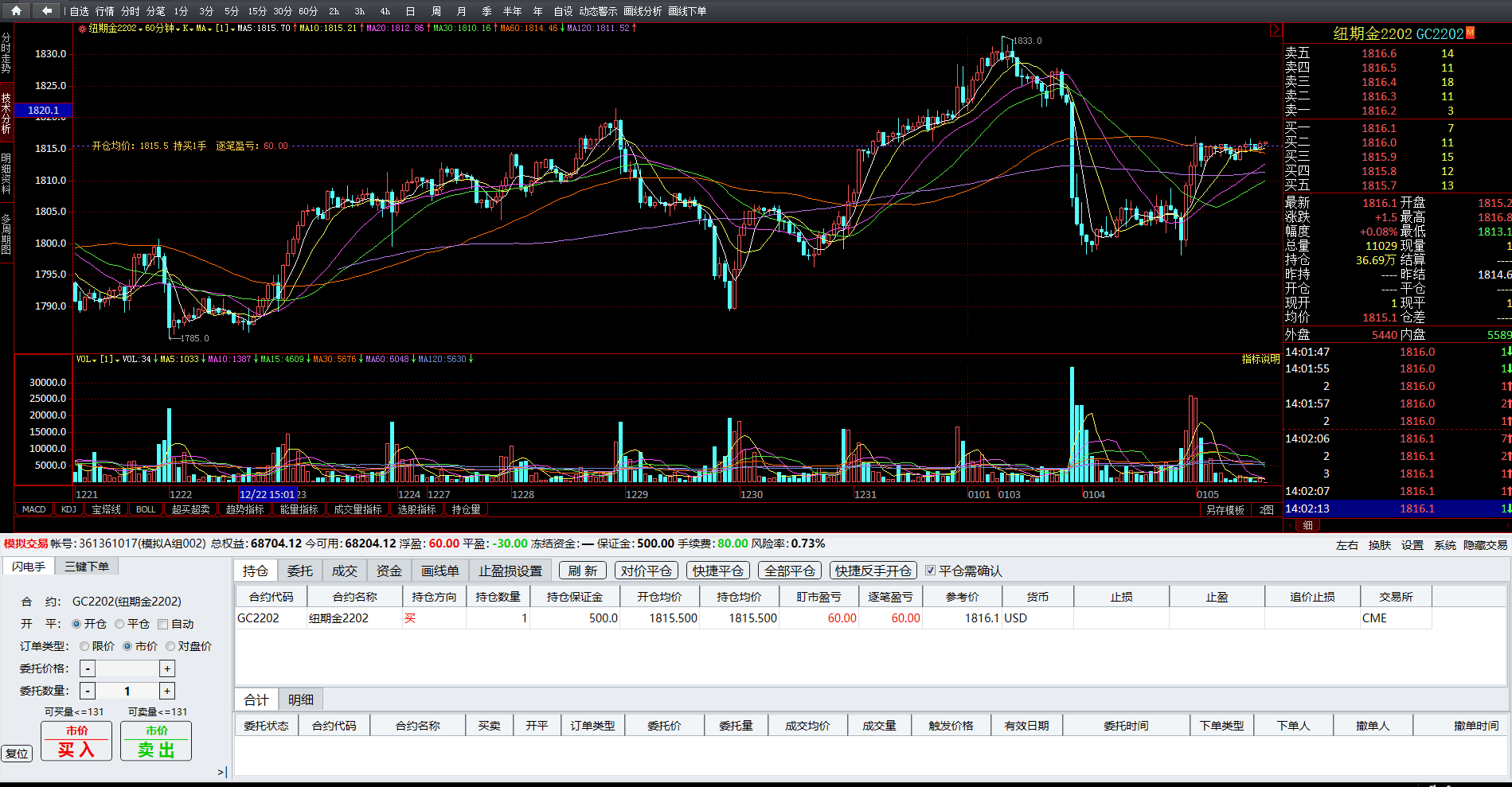Click the 刷新 button
This screenshot has height=787, width=1512.
(583, 571)
